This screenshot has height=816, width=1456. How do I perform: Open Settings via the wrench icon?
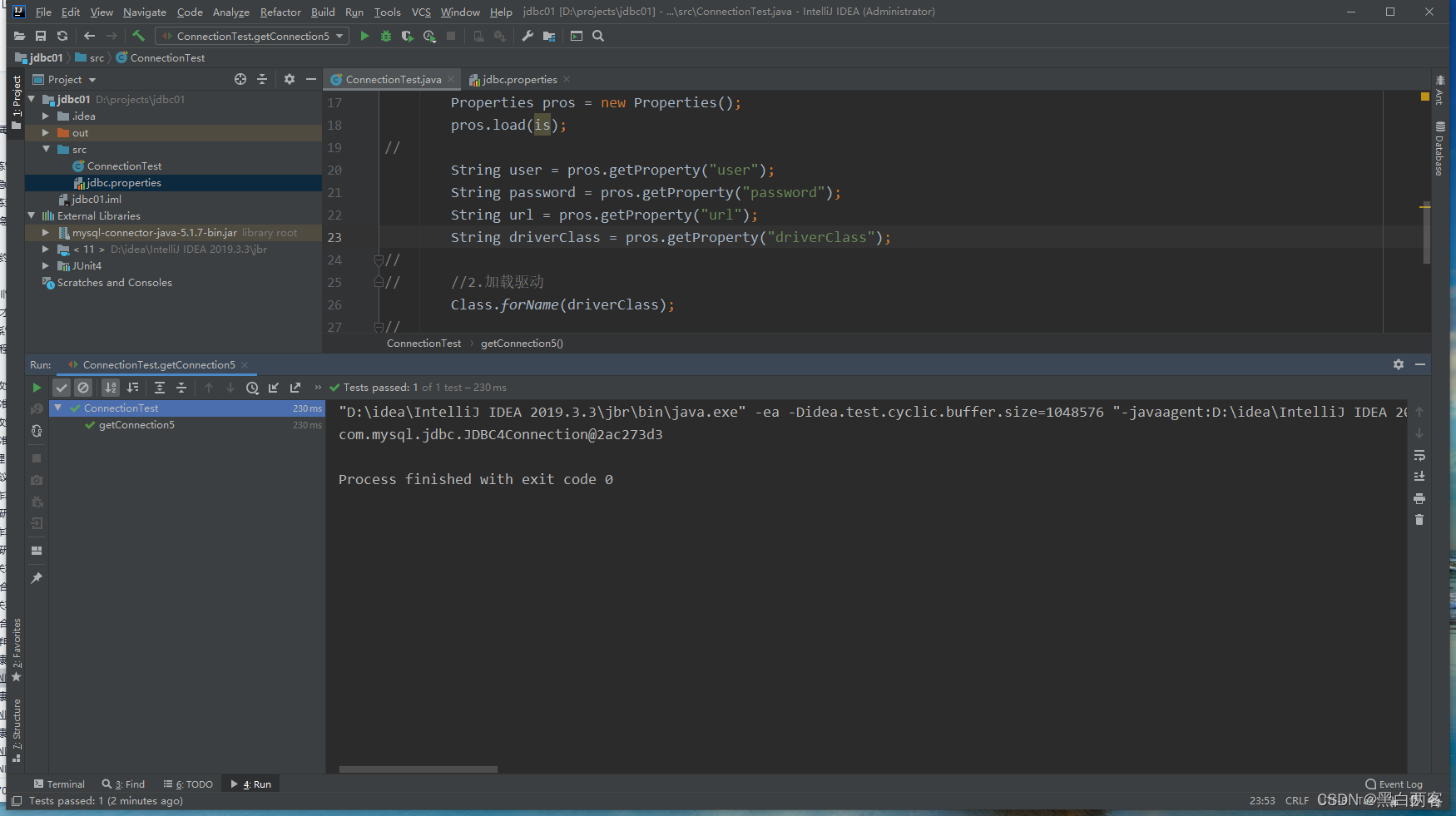pos(527,36)
